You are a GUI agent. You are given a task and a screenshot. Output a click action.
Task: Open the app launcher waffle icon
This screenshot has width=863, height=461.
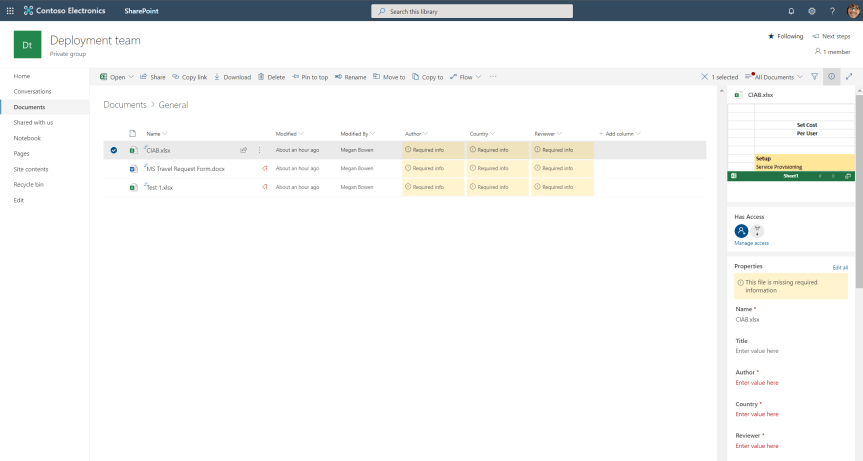tap(10, 11)
